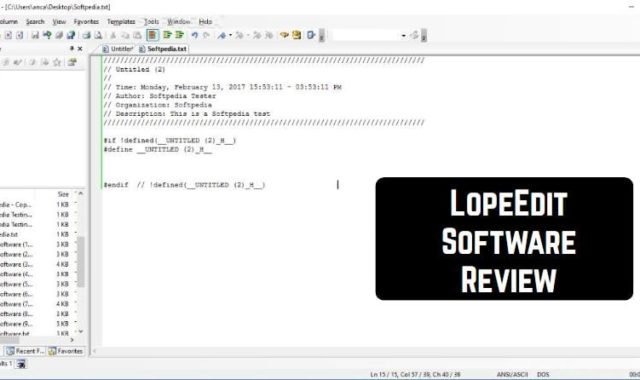The height and width of the screenshot is (380, 640).
Task: Click the DOS line-ending status entry
Action: coord(543,374)
